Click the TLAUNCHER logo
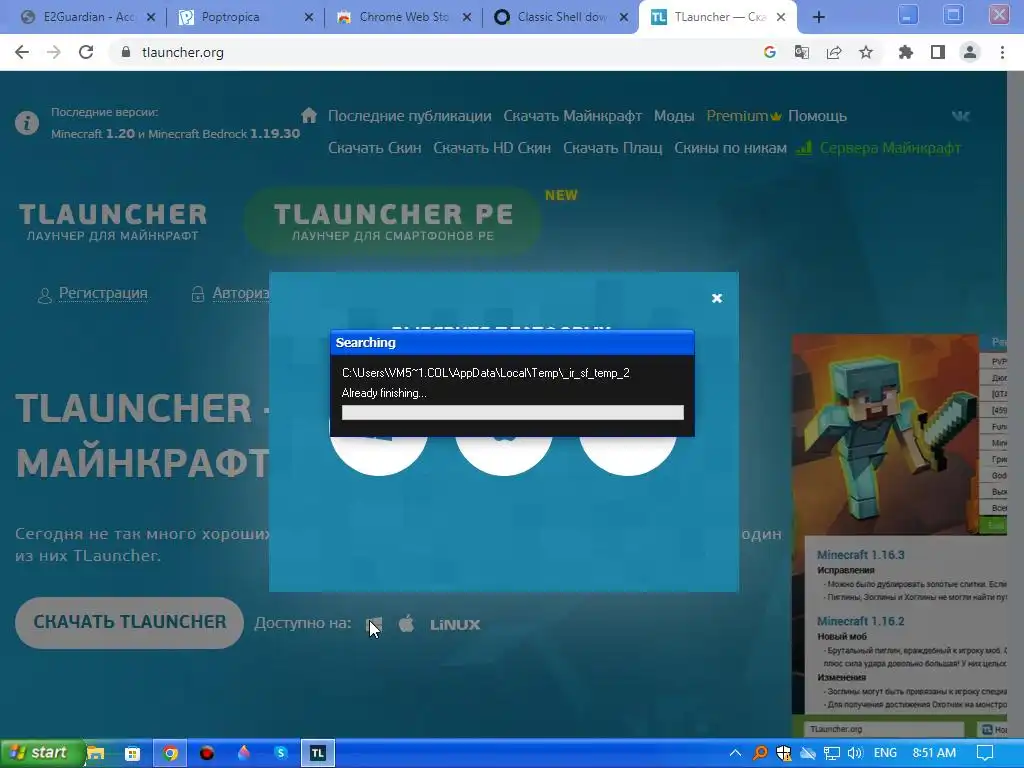 [112, 221]
